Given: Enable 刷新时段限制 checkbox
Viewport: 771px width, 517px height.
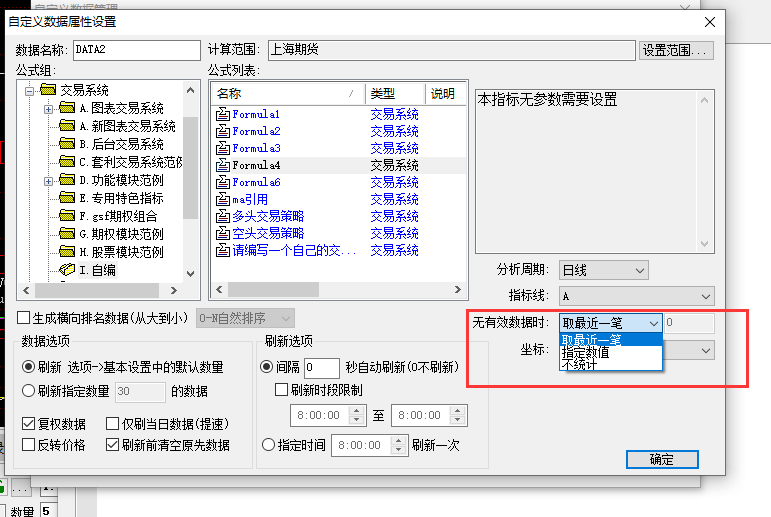Looking at the screenshot, I should tap(281, 390).
